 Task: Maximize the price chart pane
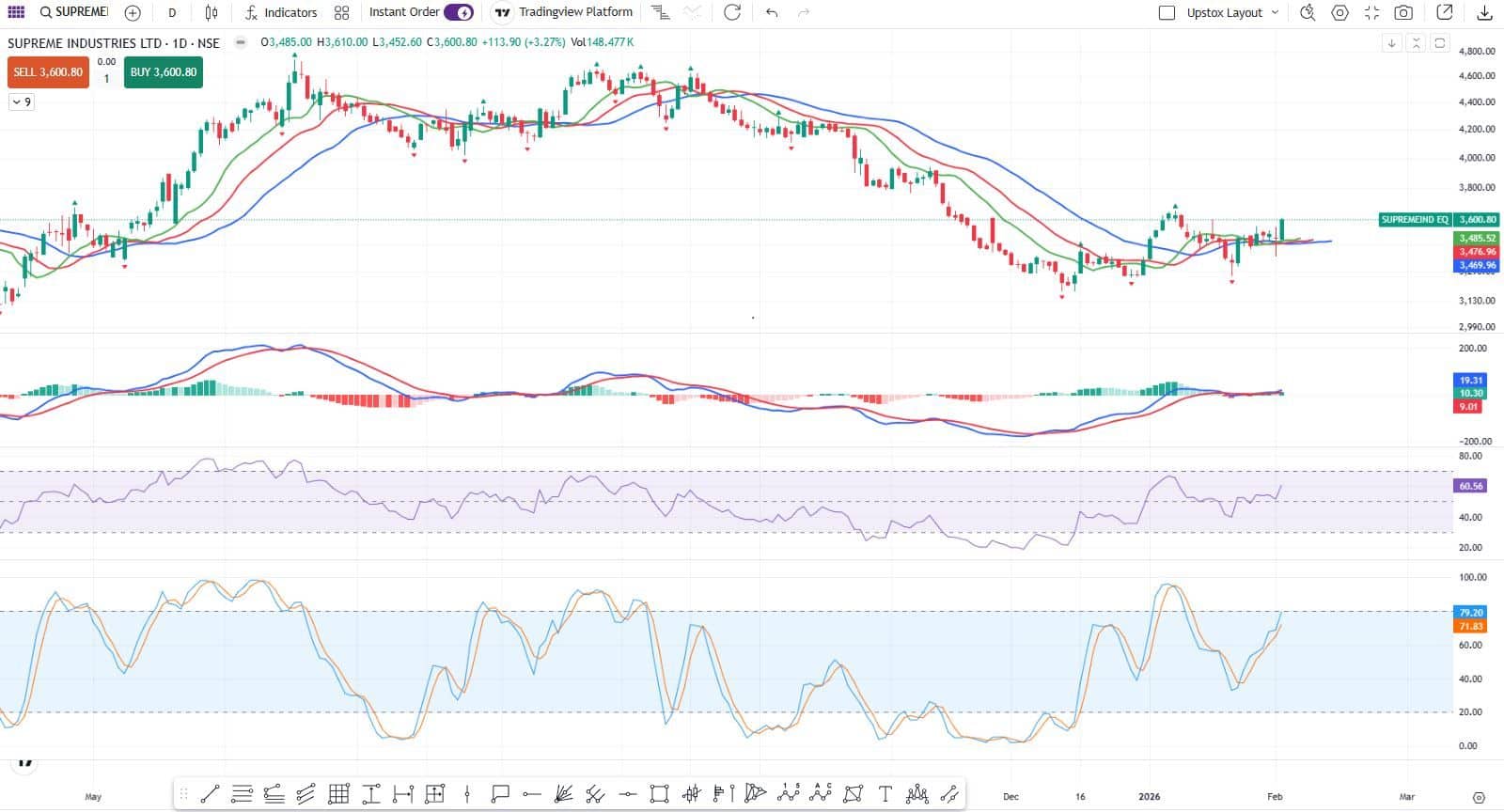1439,43
